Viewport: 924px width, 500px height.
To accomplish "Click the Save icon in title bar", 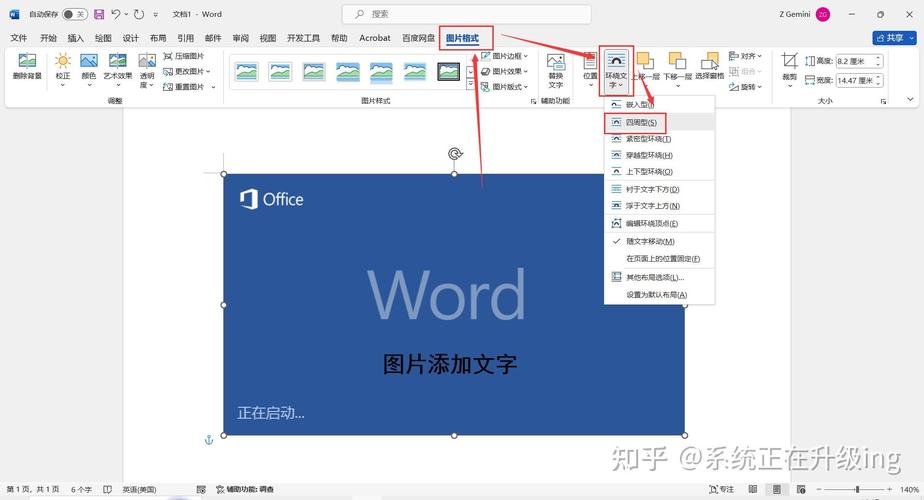I will tap(99, 14).
